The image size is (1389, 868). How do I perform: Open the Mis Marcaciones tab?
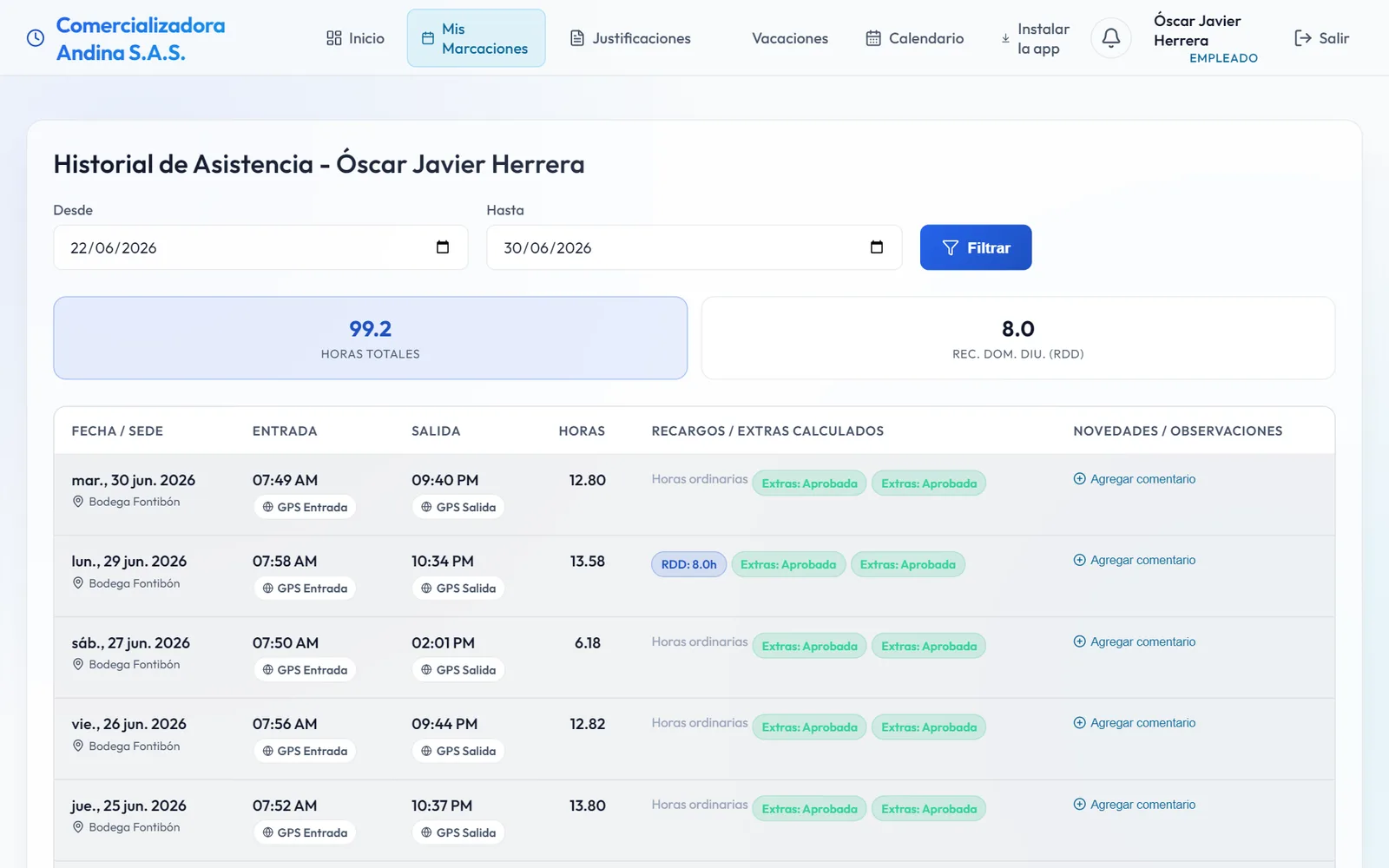pyautogui.click(x=476, y=38)
